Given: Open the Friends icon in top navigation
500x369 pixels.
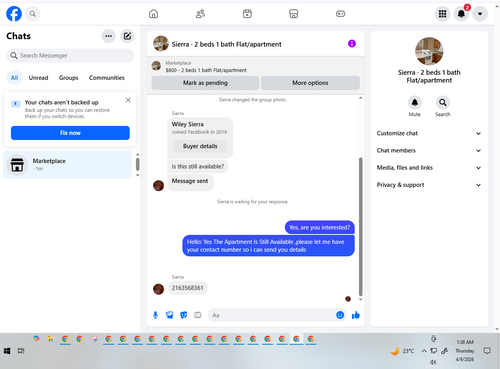Looking at the screenshot, I should (x=200, y=14).
